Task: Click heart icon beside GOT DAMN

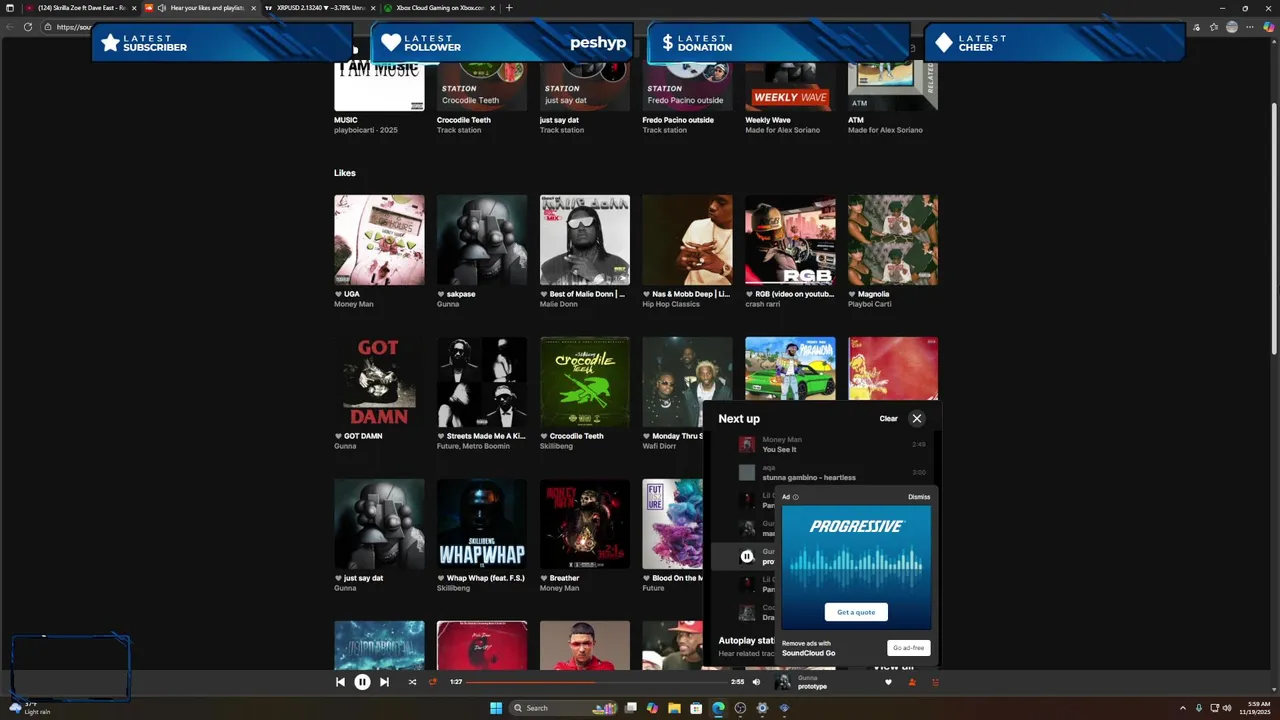Action: pyautogui.click(x=338, y=436)
